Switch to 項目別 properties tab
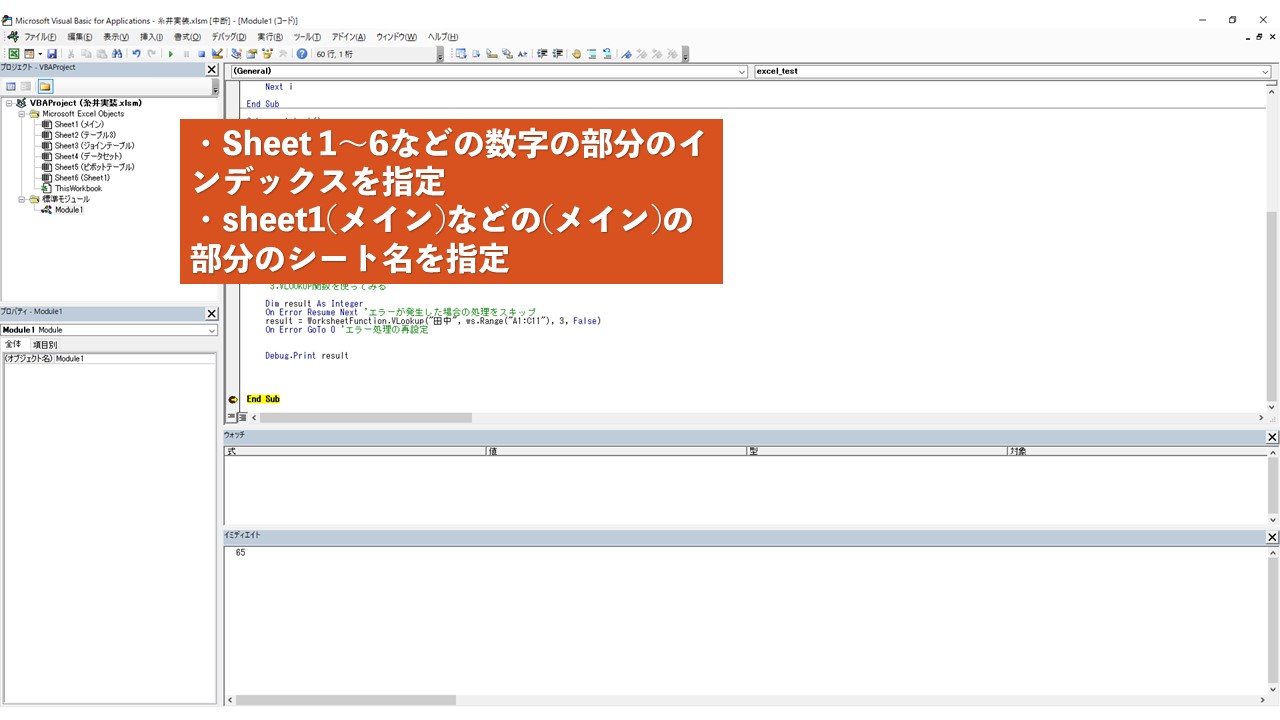 pos(45,345)
